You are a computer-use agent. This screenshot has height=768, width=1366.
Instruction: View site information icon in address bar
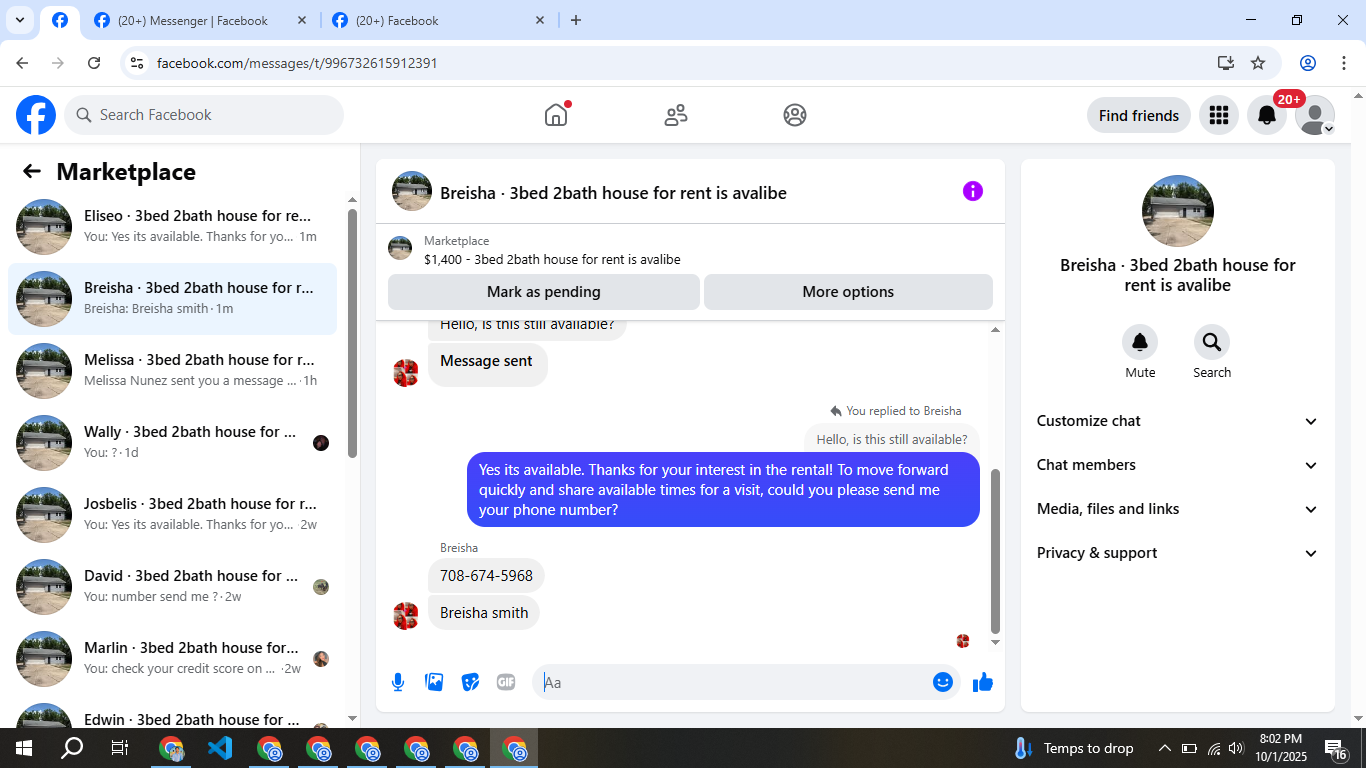coord(138,63)
